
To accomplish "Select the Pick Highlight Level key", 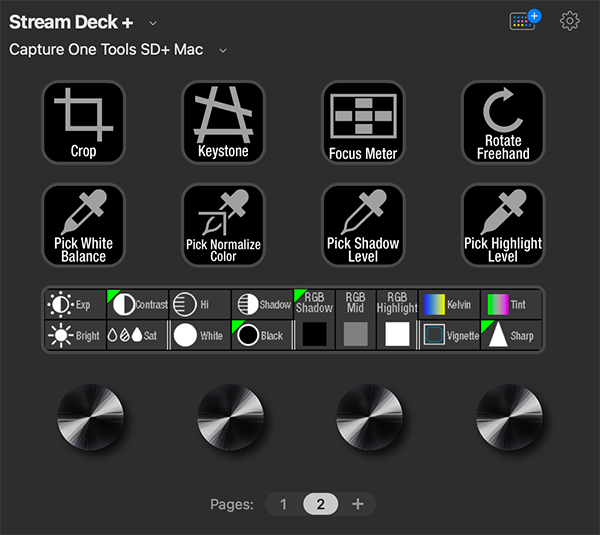I will click(503, 225).
